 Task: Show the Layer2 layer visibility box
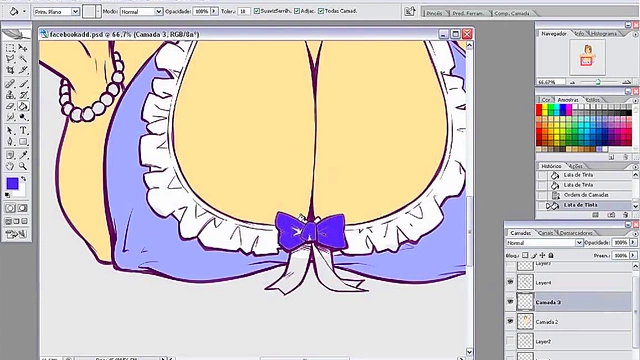tap(510, 341)
